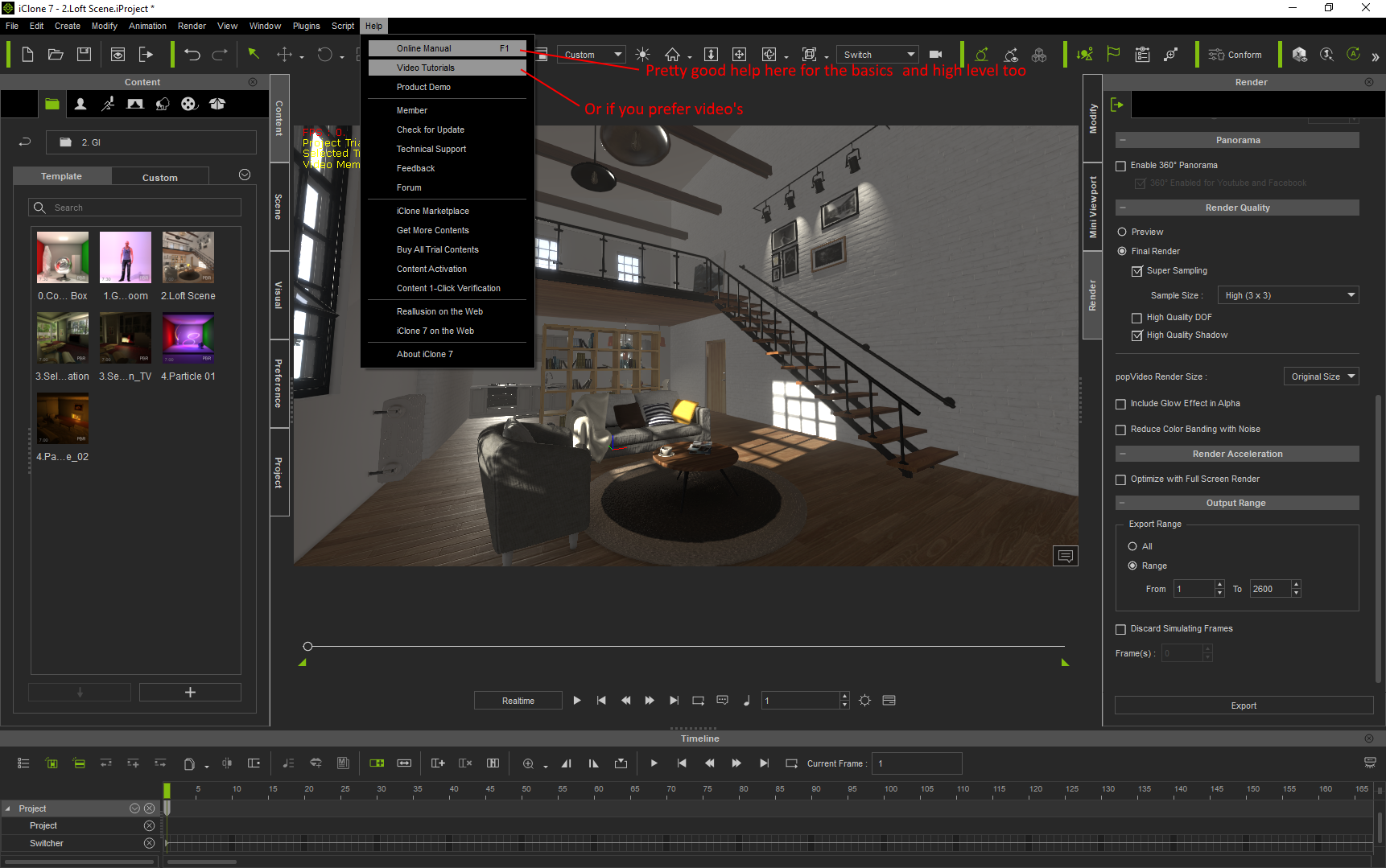Click the timeline Track List icon

point(23,763)
